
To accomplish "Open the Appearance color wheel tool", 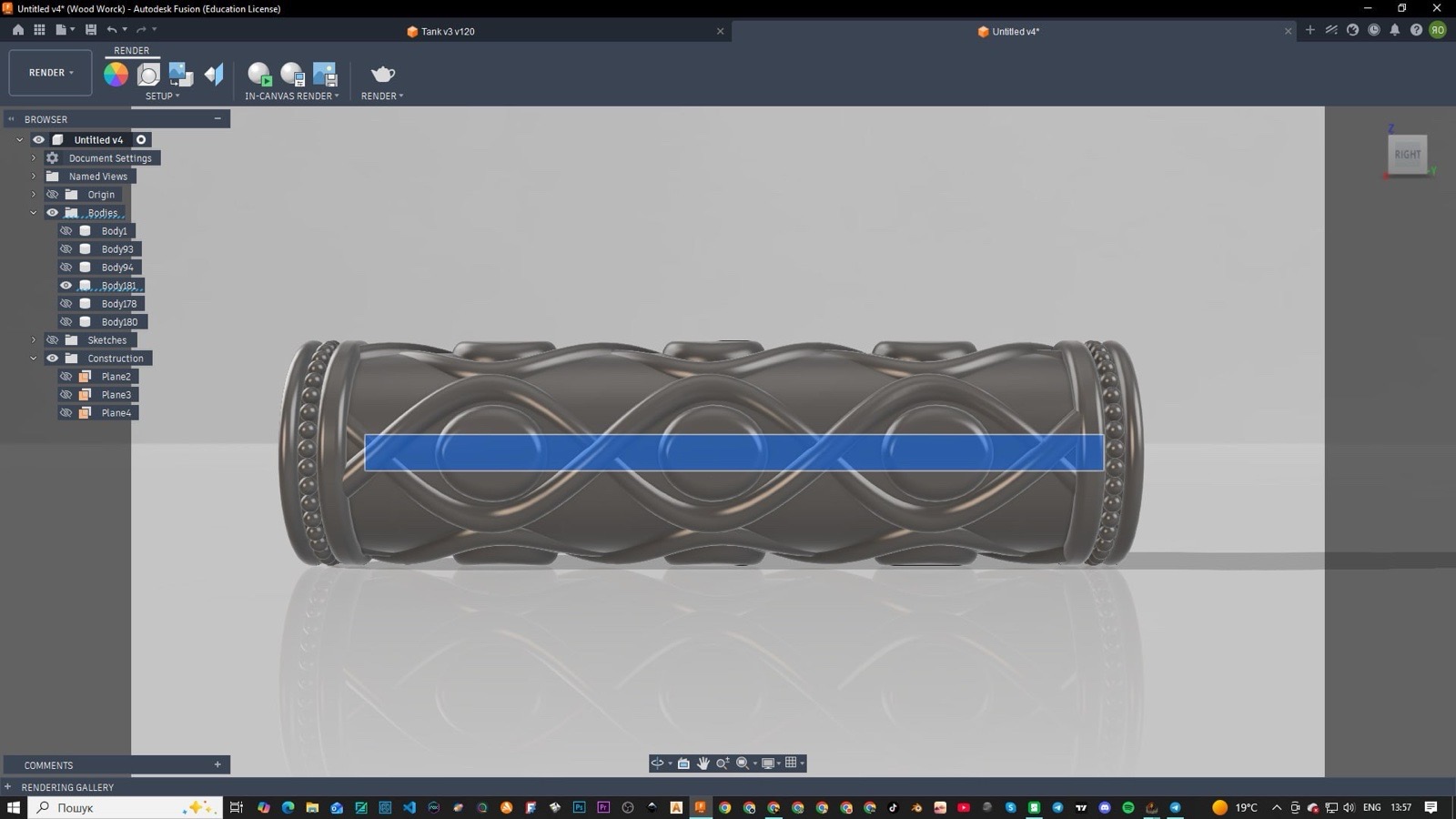I will [x=116, y=74].
